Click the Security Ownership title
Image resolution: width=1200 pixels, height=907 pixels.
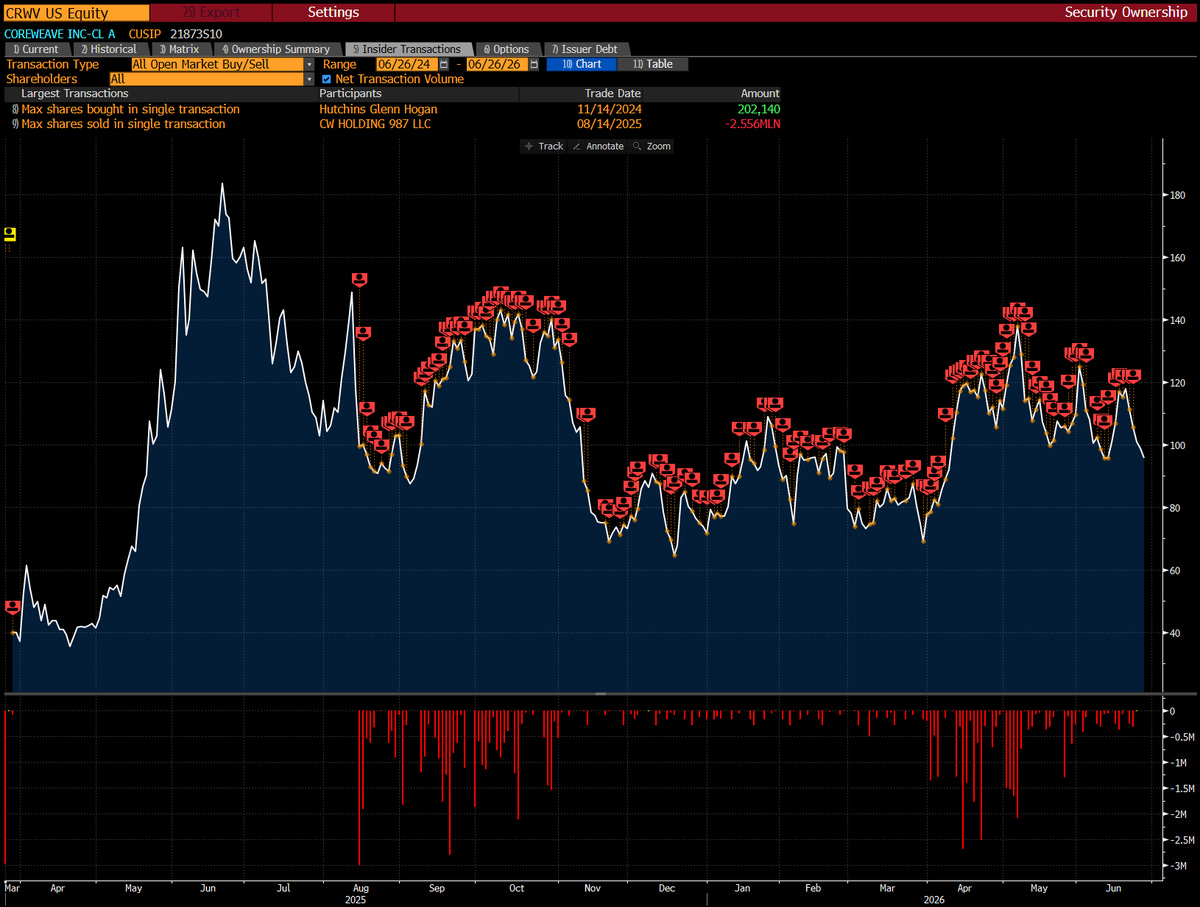[1125, 13]
